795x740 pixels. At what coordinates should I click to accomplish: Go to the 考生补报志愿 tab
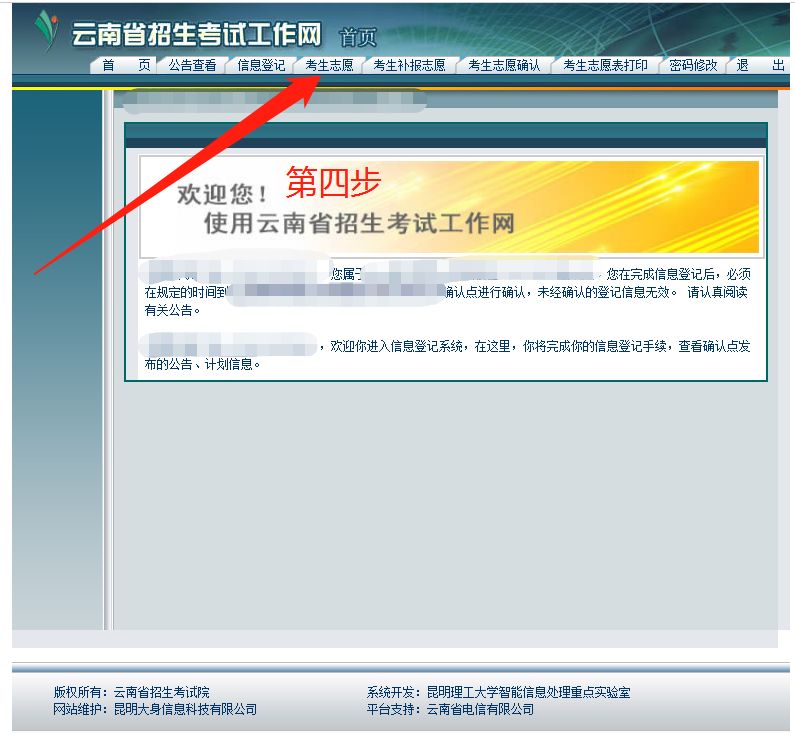pos(409,66)
